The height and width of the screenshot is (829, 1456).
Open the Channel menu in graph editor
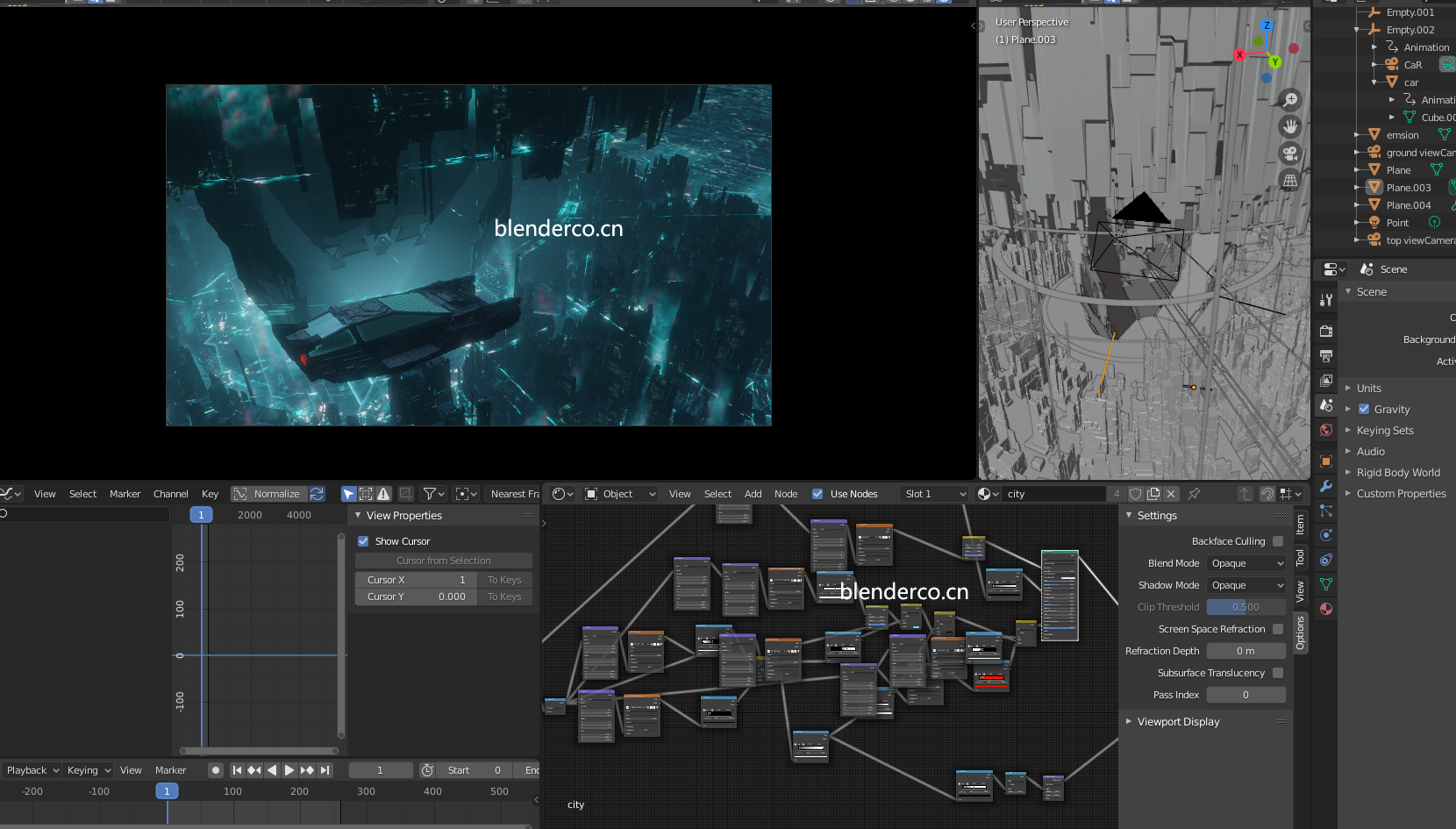point(170,494)
